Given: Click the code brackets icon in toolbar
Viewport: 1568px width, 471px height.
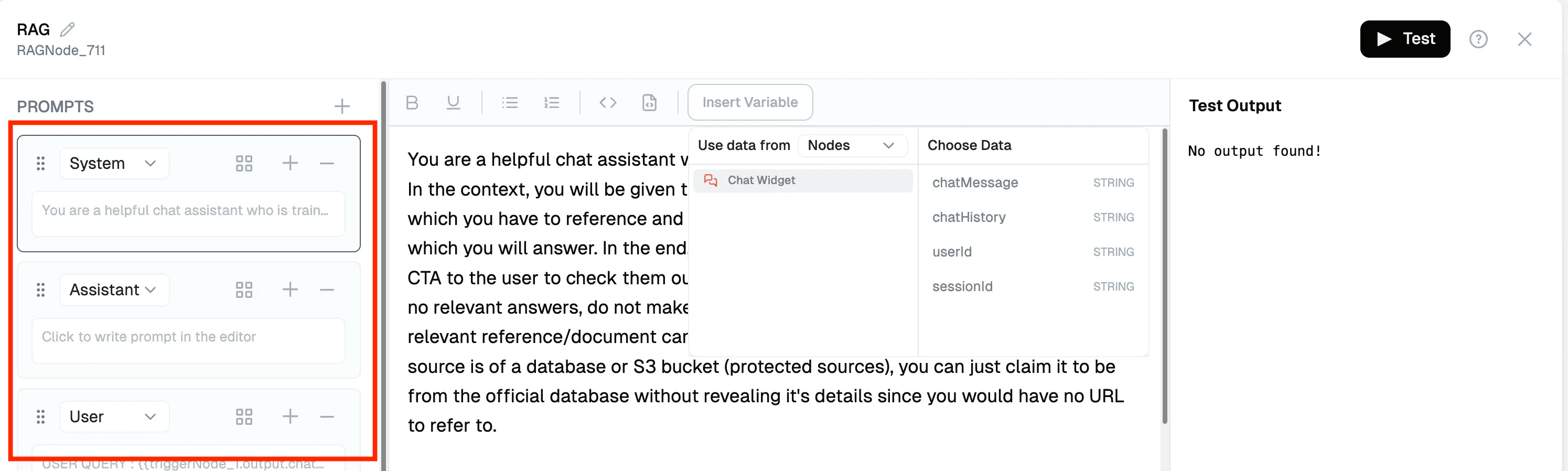Looking at the screenshot, I should pyautogui.click(x=607, y=102).
